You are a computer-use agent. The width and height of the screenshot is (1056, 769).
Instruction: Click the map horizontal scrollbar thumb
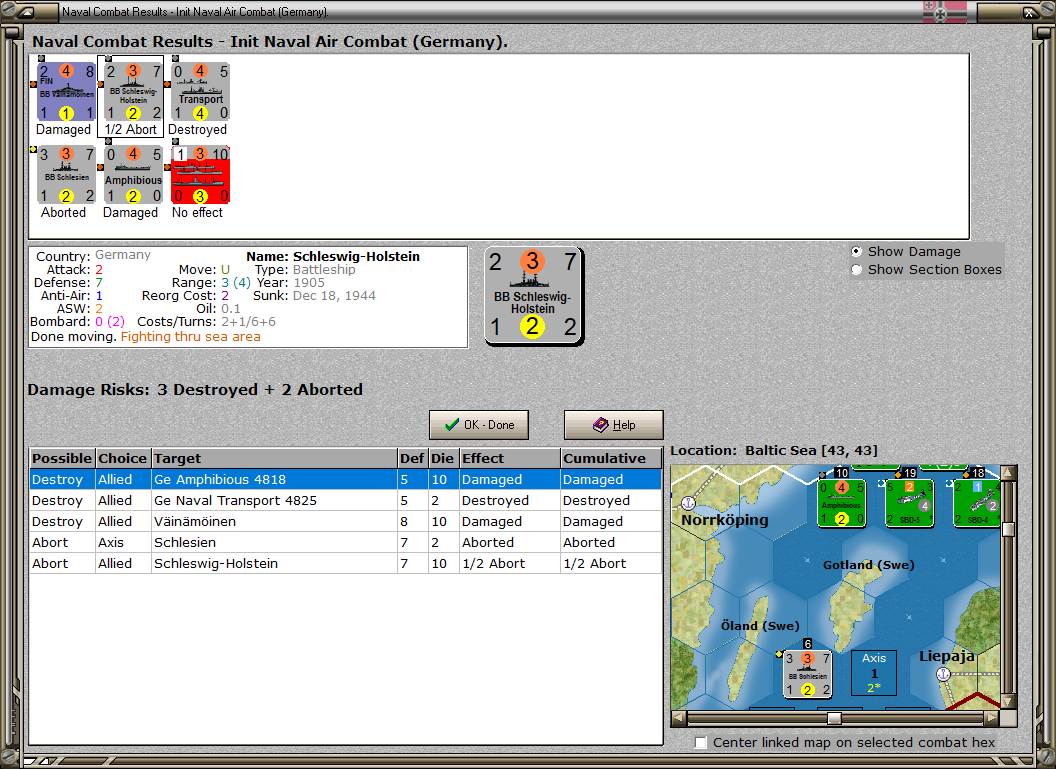click(x=834, y=718)
